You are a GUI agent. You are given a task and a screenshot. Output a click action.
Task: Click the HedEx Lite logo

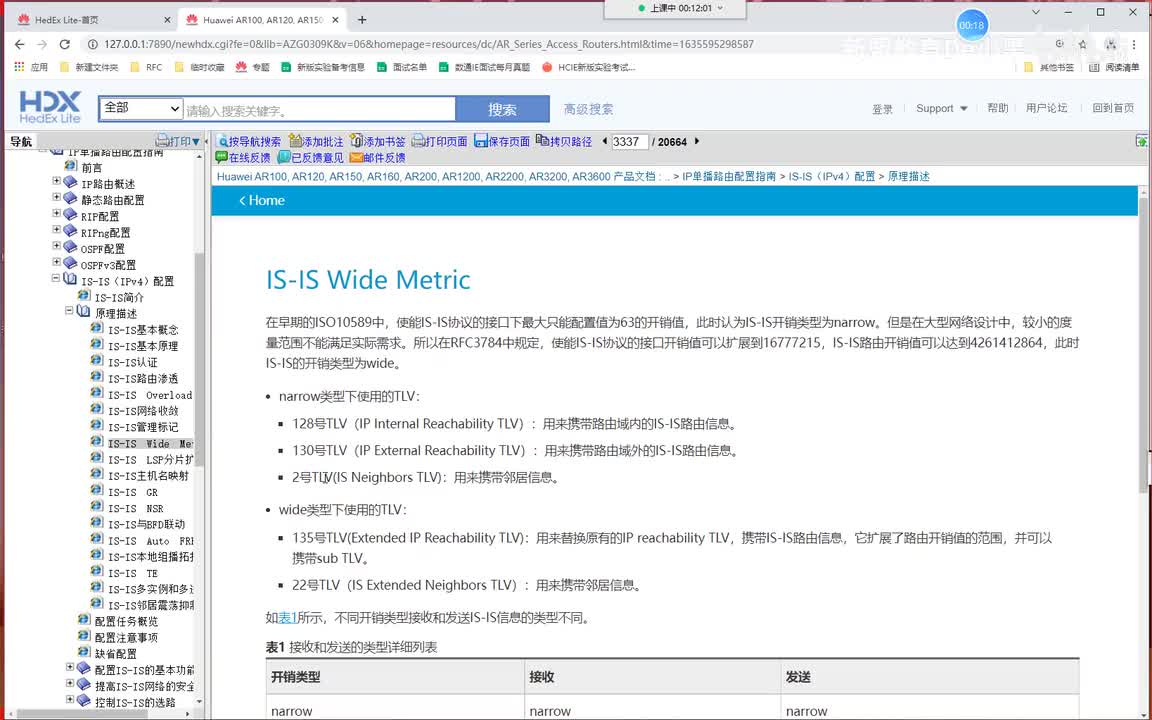click(x=49, y=107)
